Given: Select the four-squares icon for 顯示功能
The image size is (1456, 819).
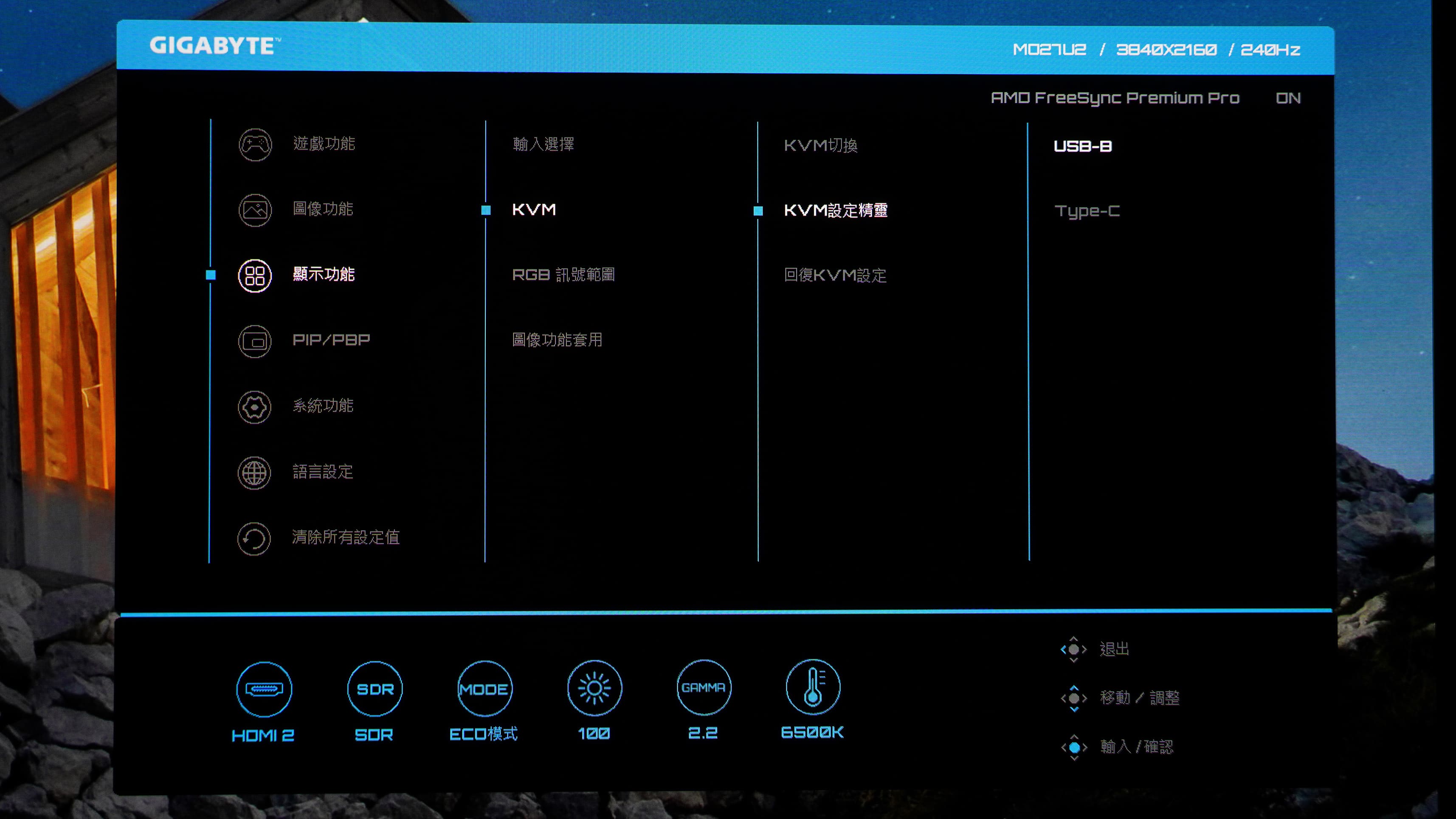Looking at the screenshot, I should [255, 276].
